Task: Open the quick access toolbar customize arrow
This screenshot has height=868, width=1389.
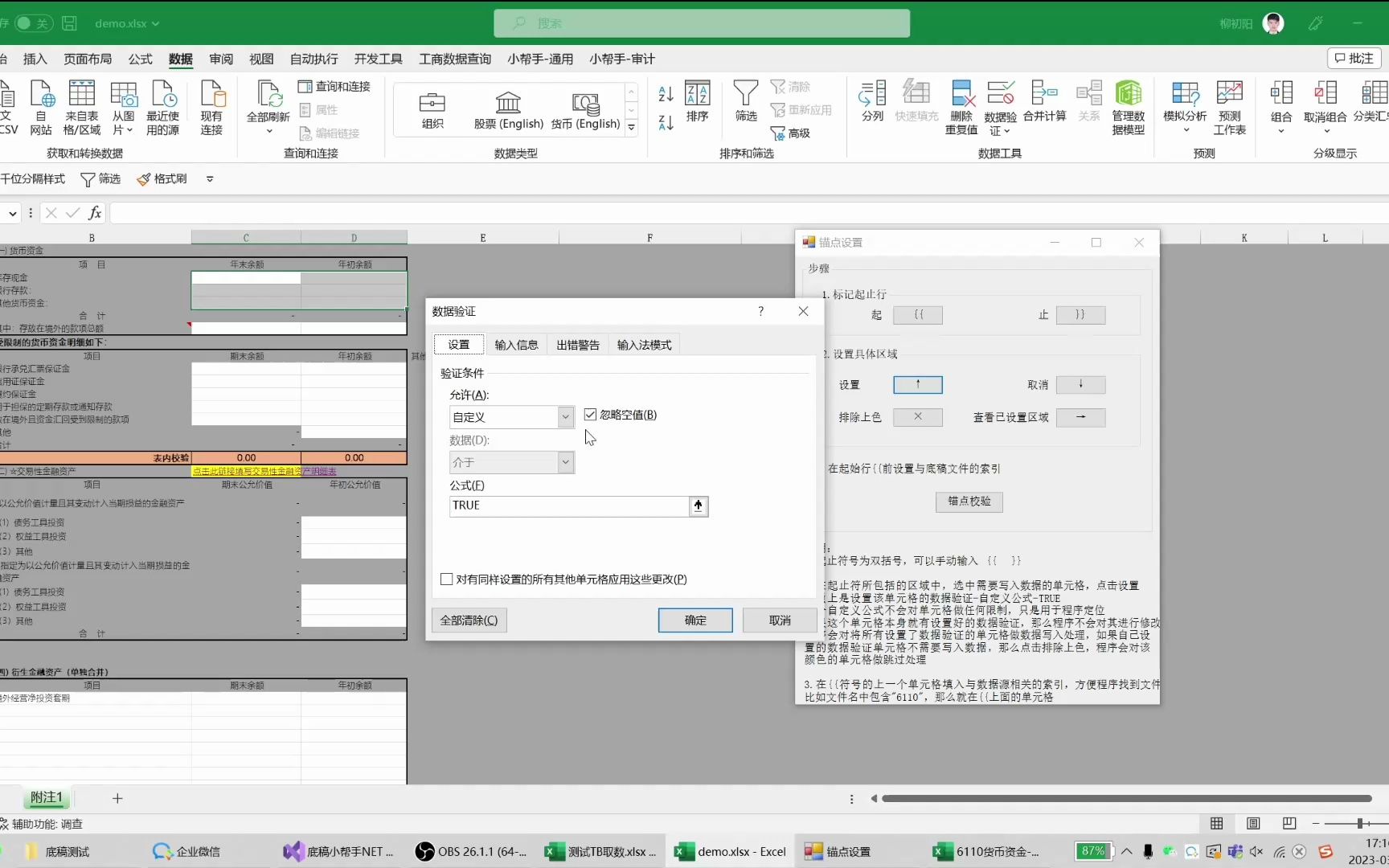Action: tap(210, 179)
